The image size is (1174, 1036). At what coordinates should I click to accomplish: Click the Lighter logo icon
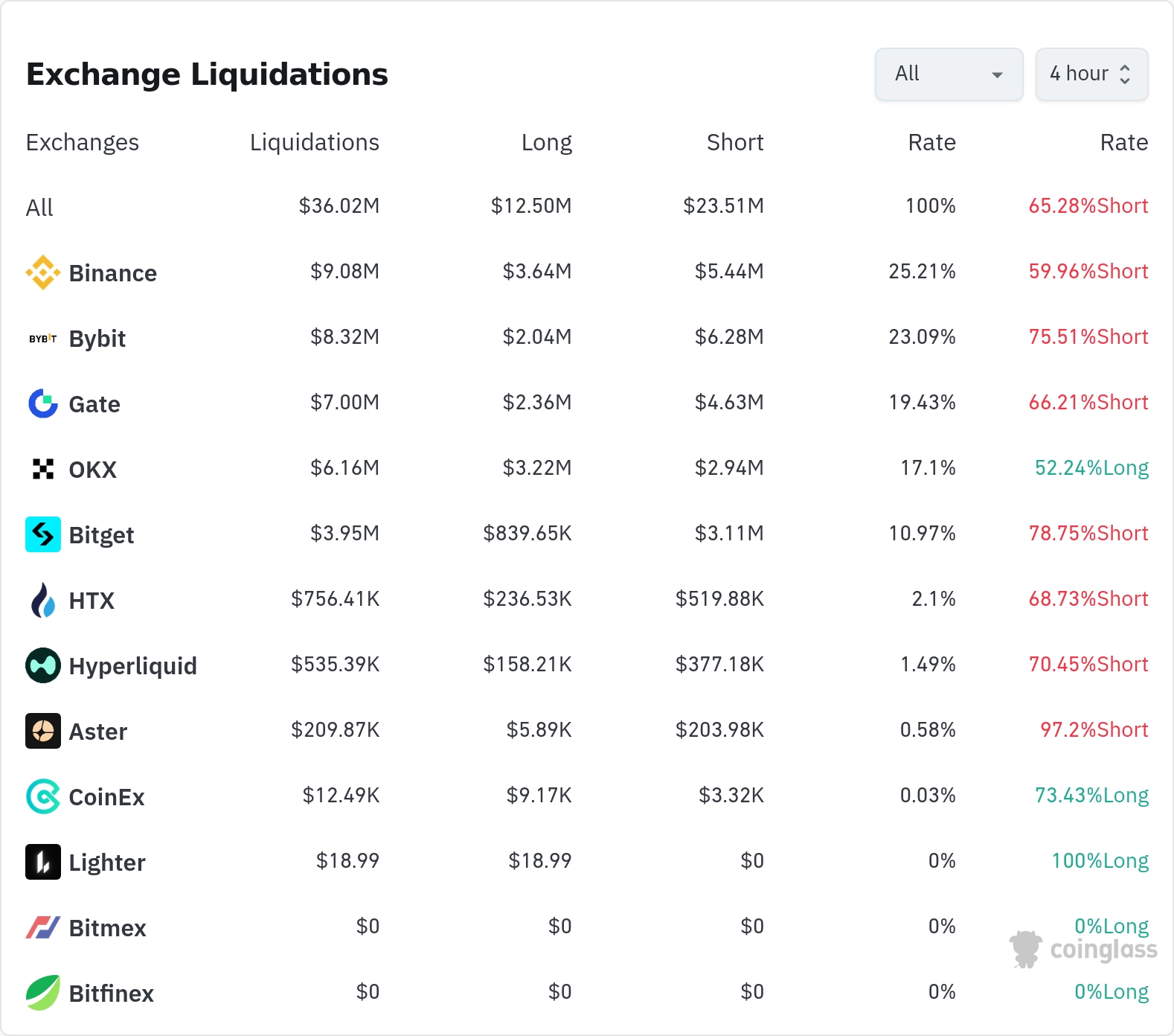coord(43,862)
